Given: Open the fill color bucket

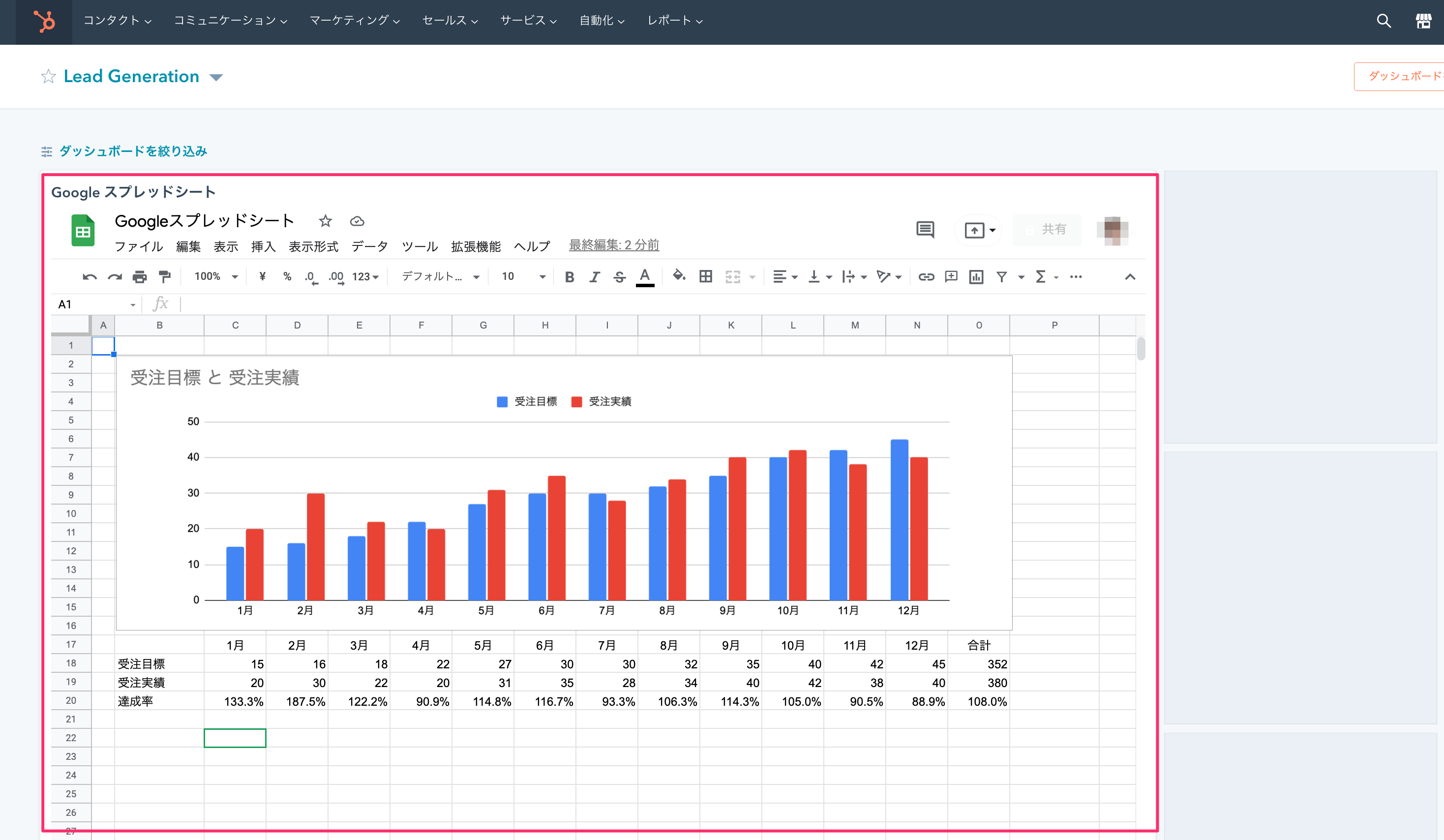Looking at the screenshot, I should click(x=679, y=276).
